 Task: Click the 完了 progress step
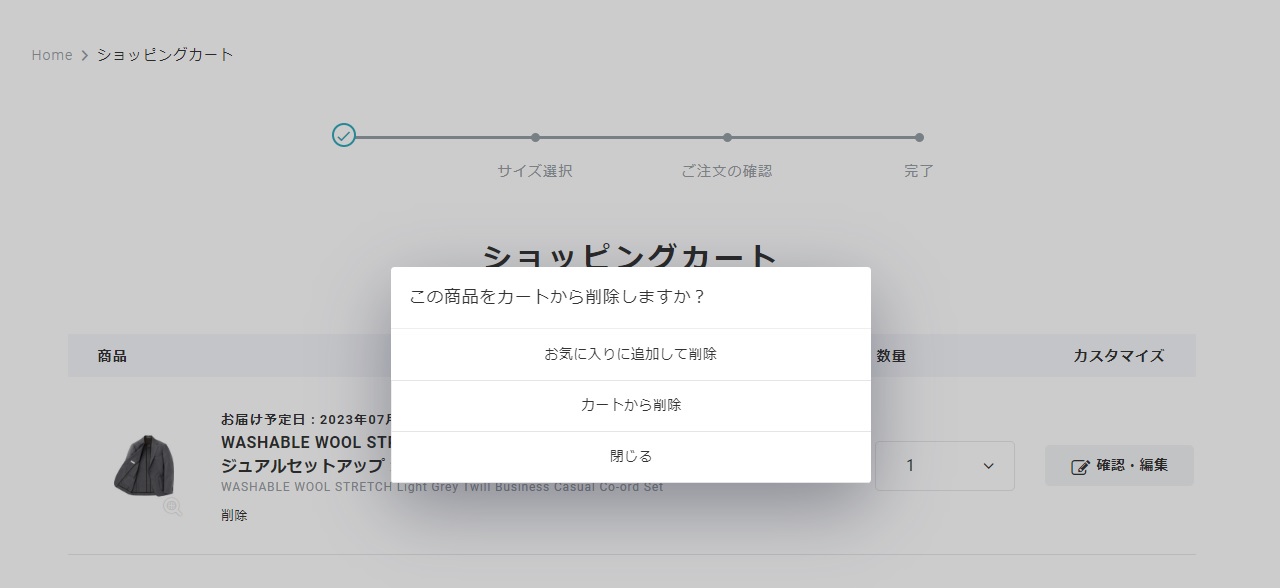919,171
